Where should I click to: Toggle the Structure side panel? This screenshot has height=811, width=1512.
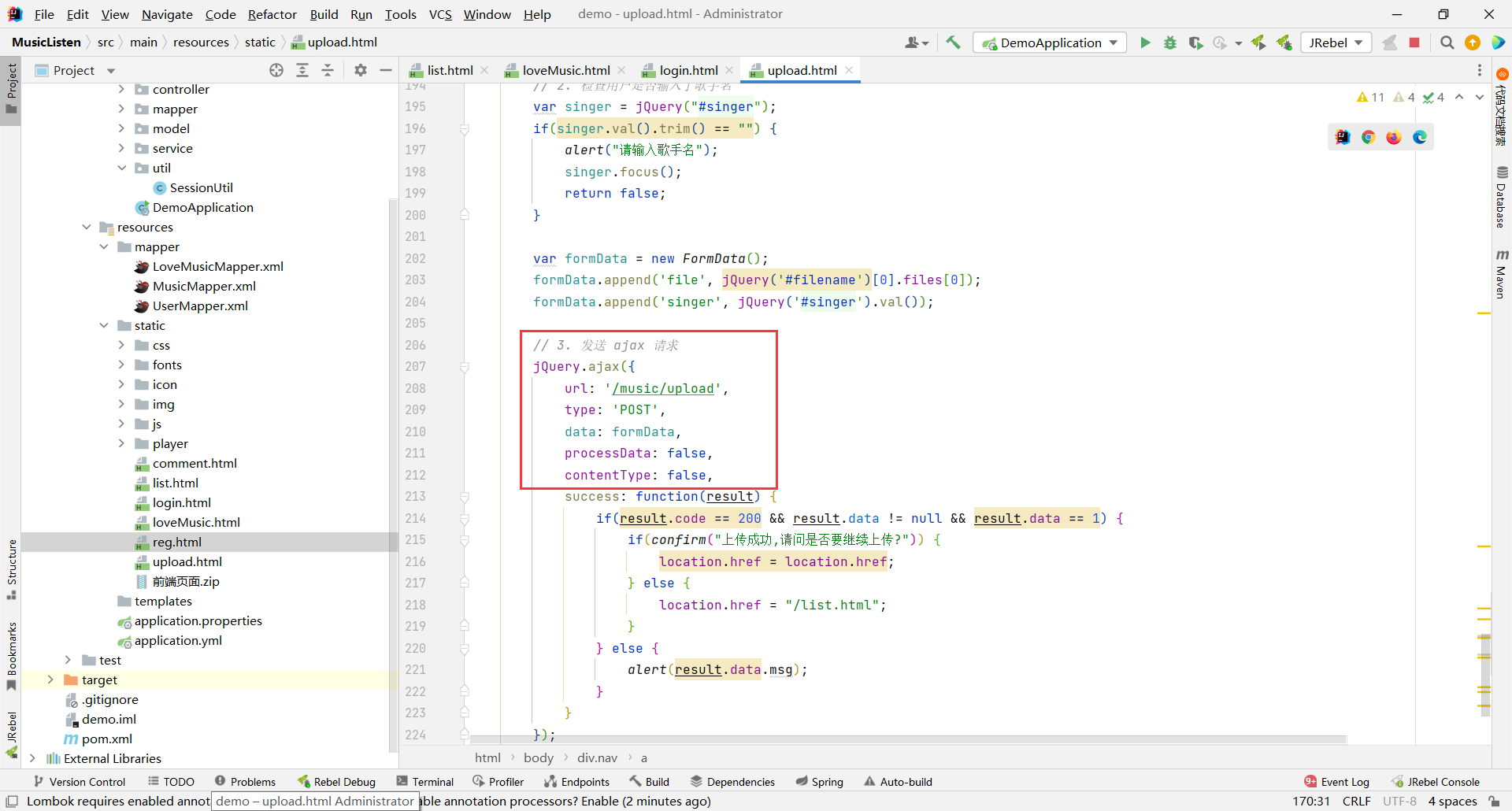[11, 568]
